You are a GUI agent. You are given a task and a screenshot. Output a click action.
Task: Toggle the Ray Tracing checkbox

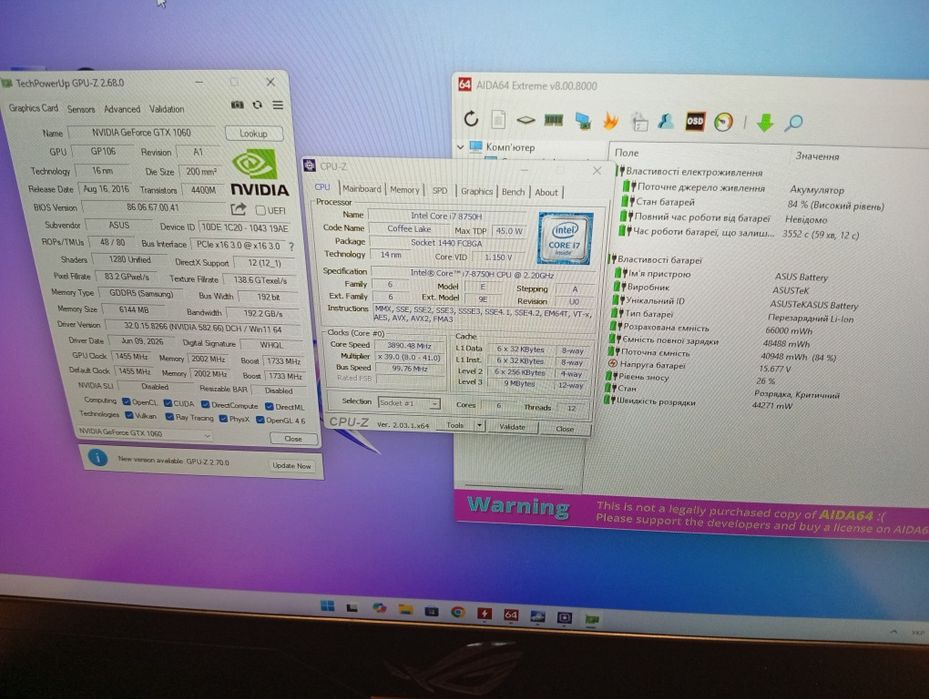[x=169, y=417]
